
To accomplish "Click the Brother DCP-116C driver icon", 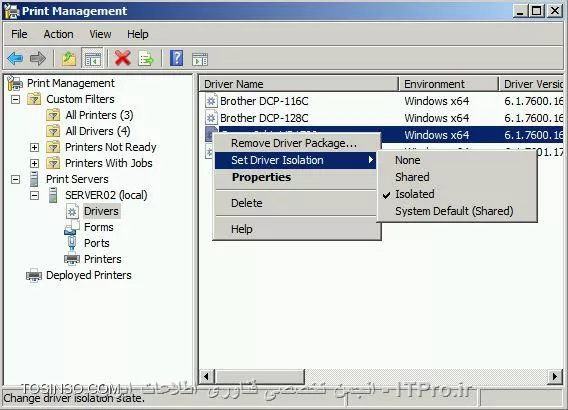I will tap(211, 101).
